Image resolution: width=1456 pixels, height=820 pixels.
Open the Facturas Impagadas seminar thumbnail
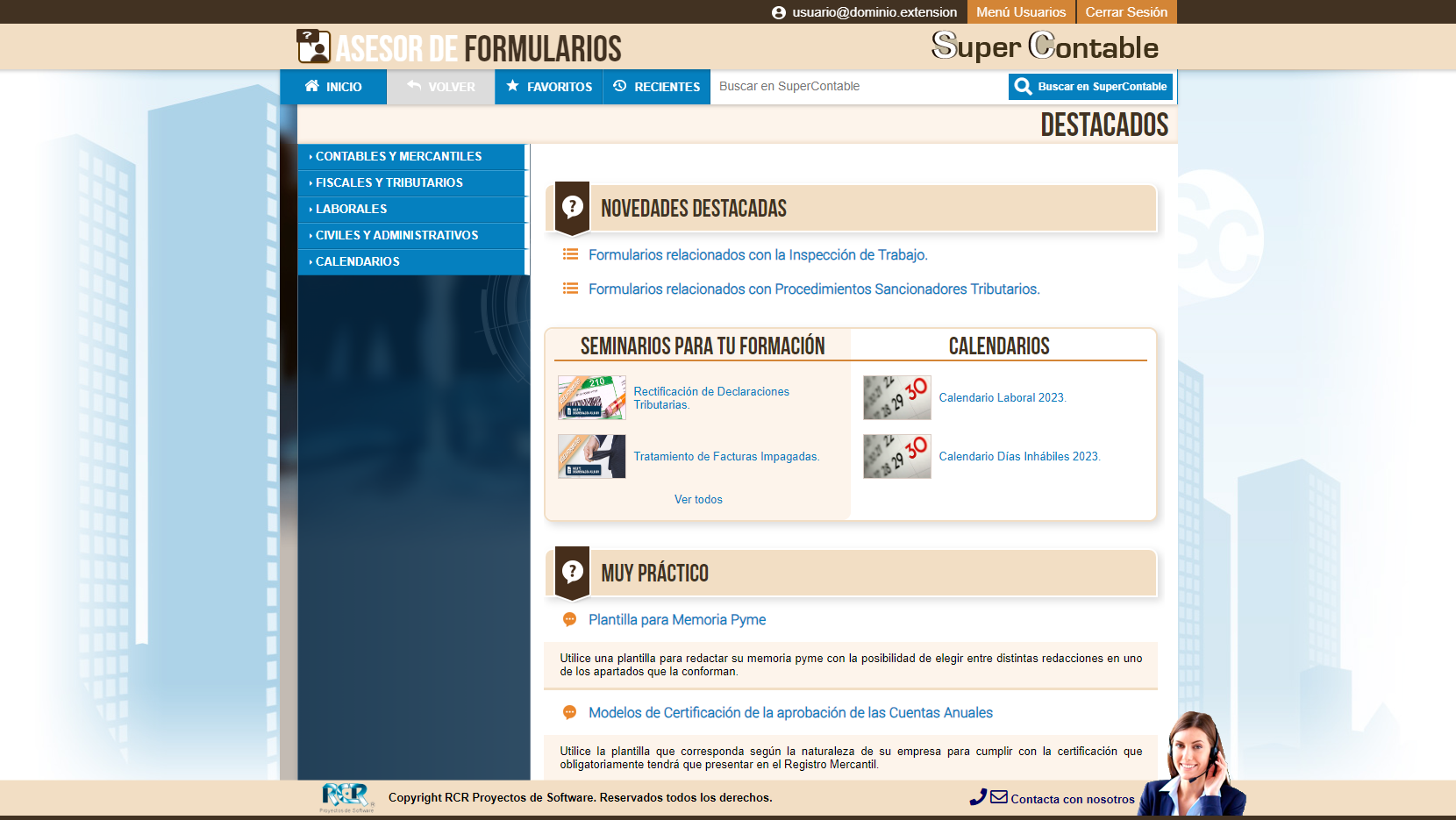[x=592, y=456]
